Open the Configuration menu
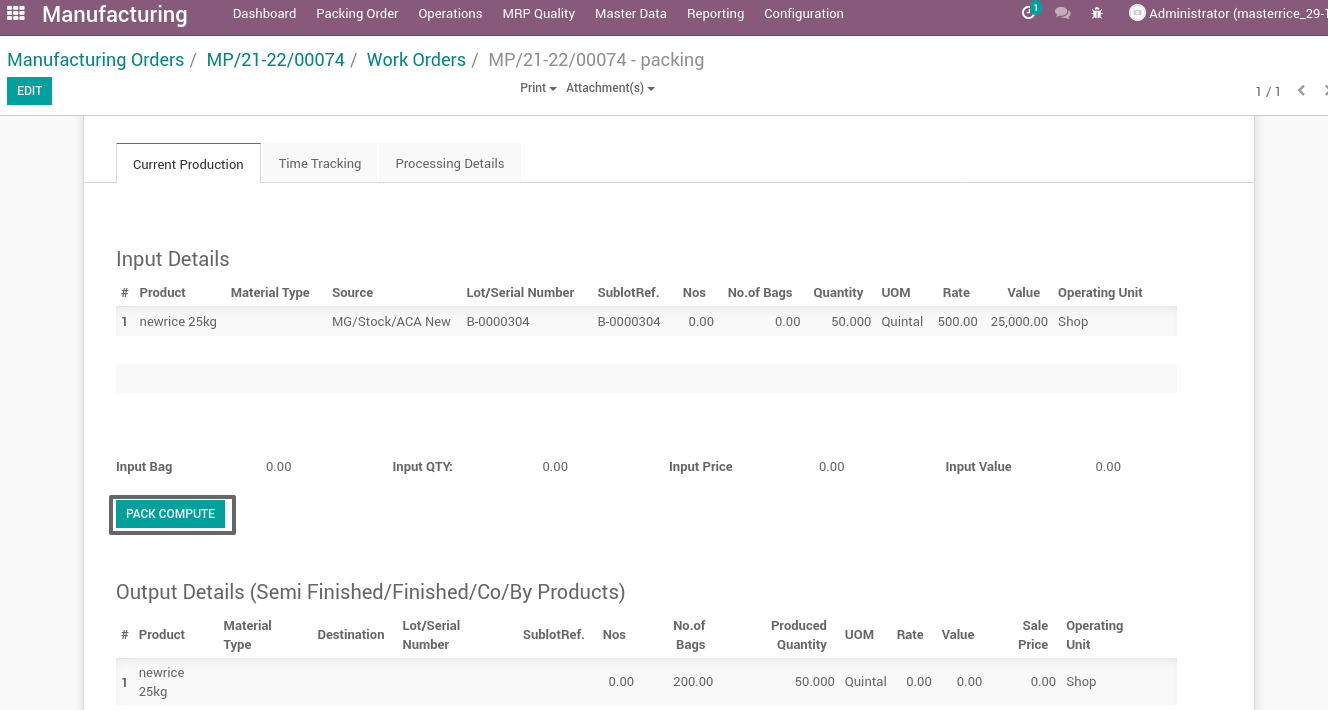1328x710 pixels. (x=804, y=13)
